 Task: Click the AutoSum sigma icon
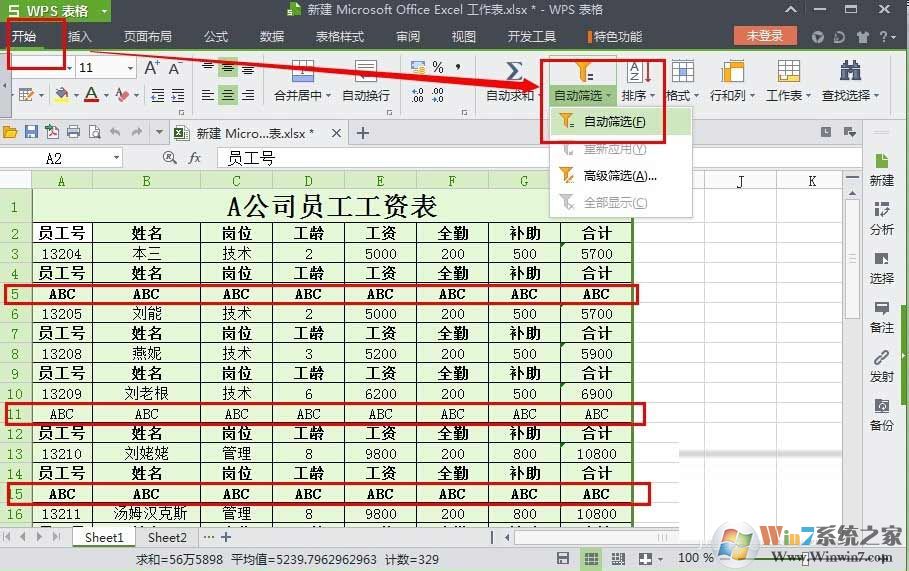pos(514,73)
